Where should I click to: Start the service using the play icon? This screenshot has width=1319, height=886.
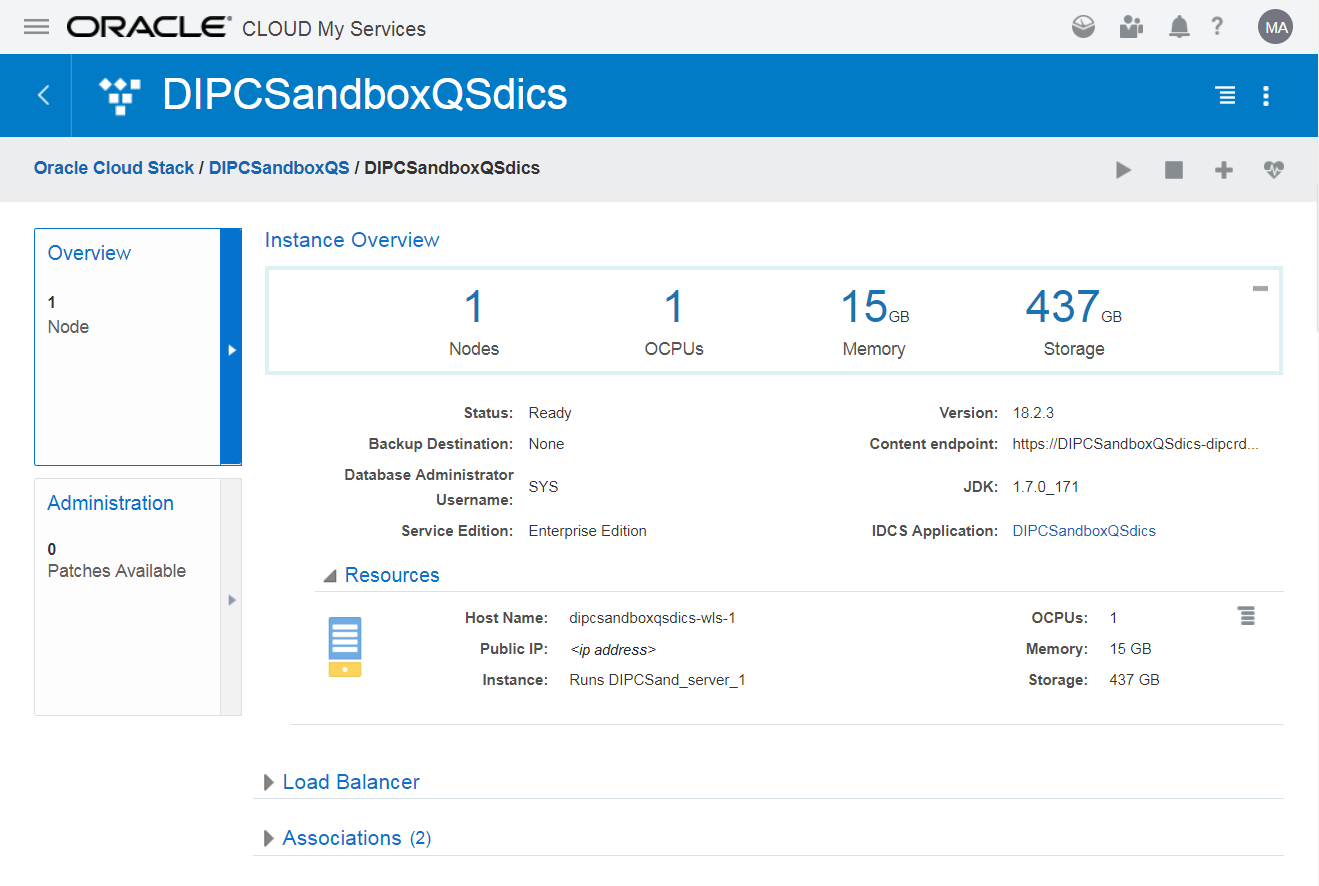[1123, 170]
